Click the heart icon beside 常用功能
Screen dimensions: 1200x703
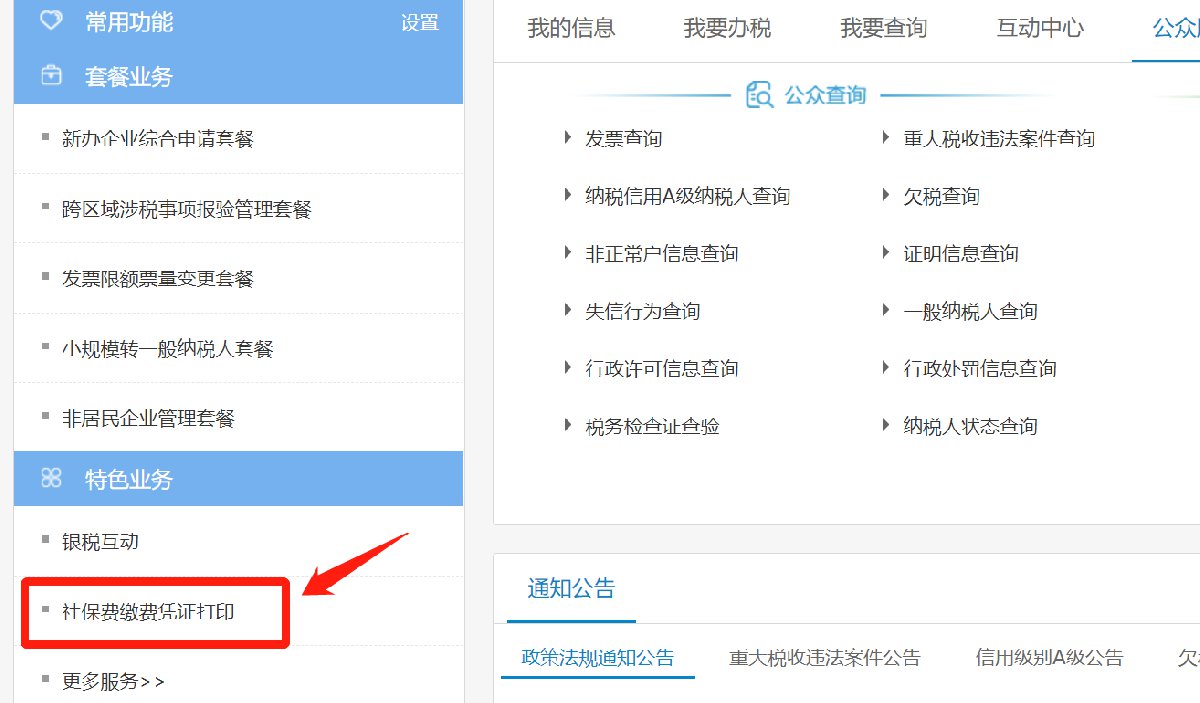(51, 22)
